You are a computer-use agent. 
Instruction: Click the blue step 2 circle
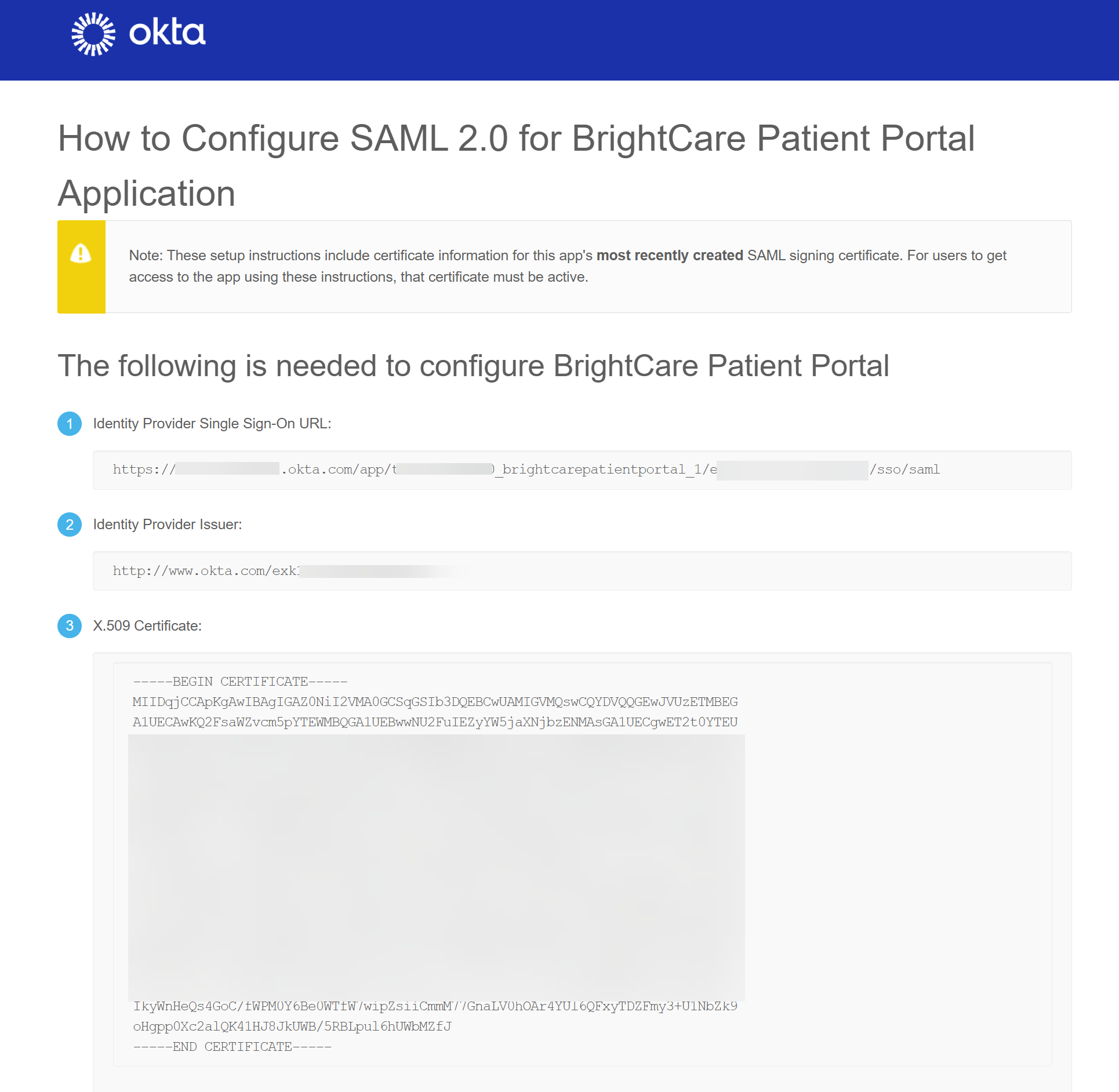tap(70, 525)
